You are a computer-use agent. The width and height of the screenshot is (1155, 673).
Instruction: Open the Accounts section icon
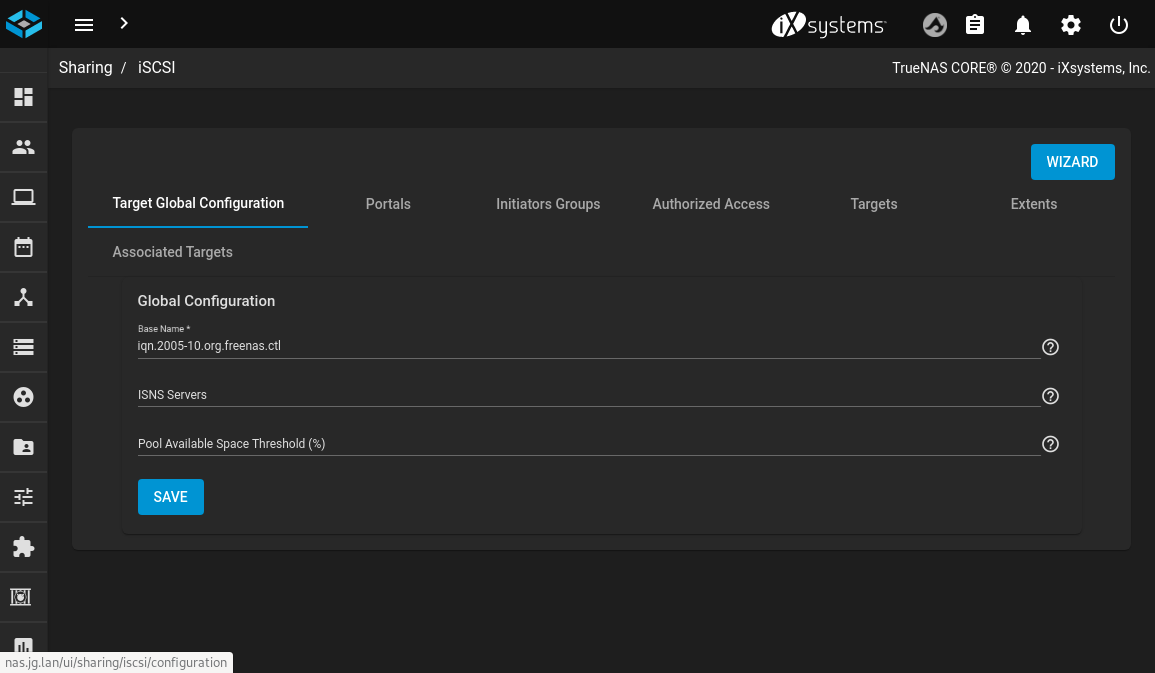pos(23,147)
